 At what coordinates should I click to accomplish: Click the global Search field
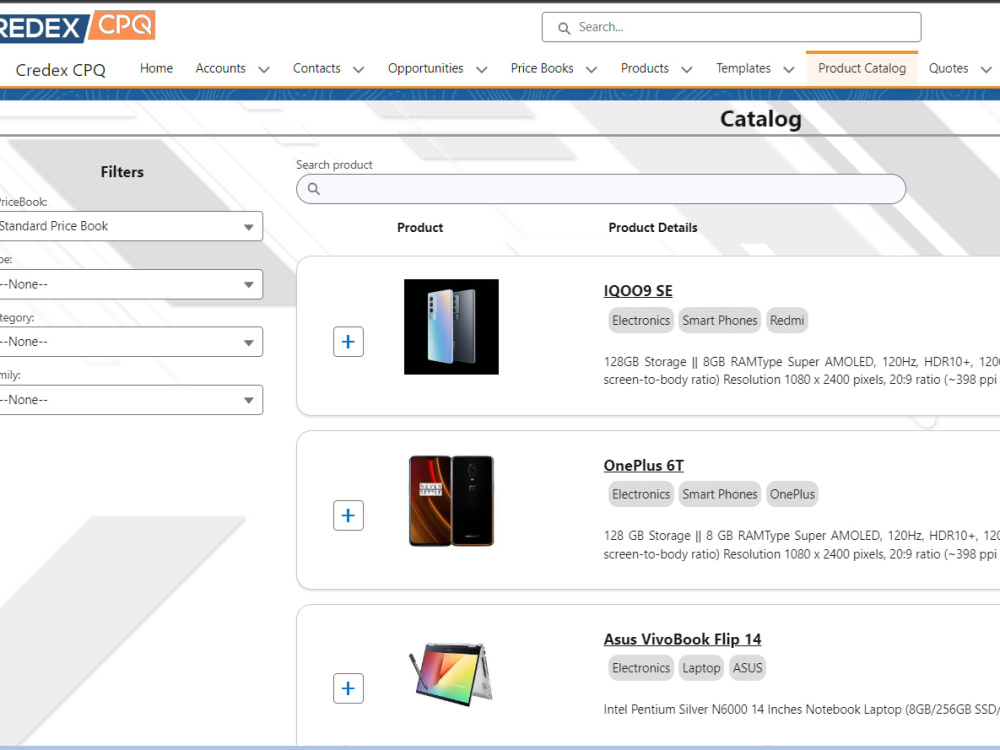(732, 27)
